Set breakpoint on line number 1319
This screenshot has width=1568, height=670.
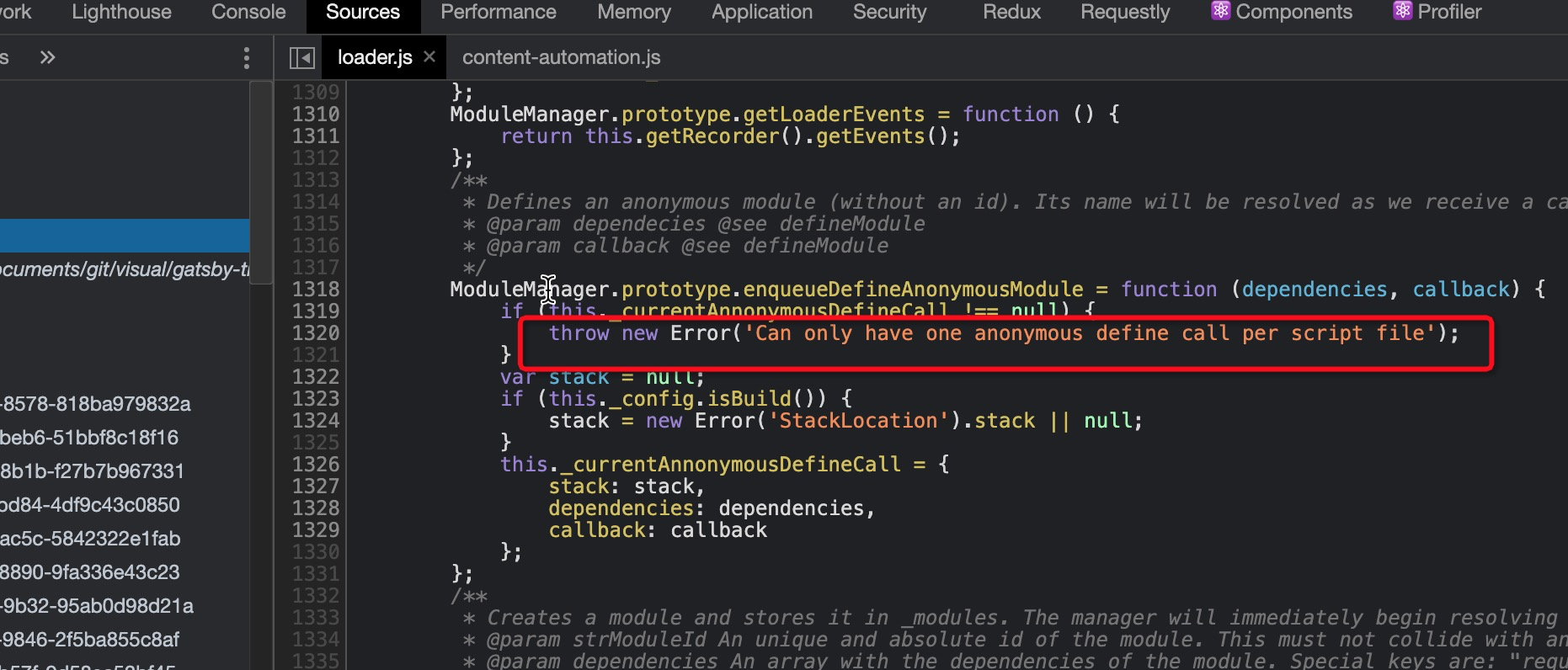316,311
